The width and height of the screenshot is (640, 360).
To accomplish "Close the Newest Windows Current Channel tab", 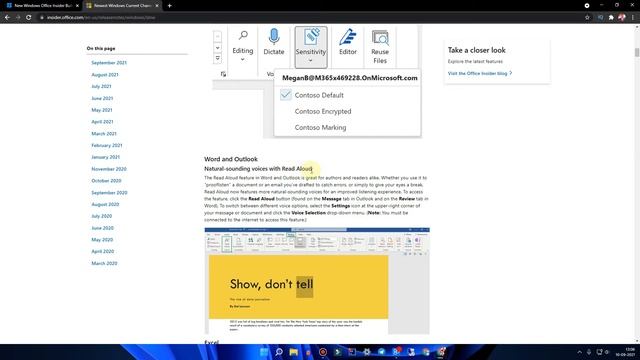I will pyautogui.click(x=157, y=6).
